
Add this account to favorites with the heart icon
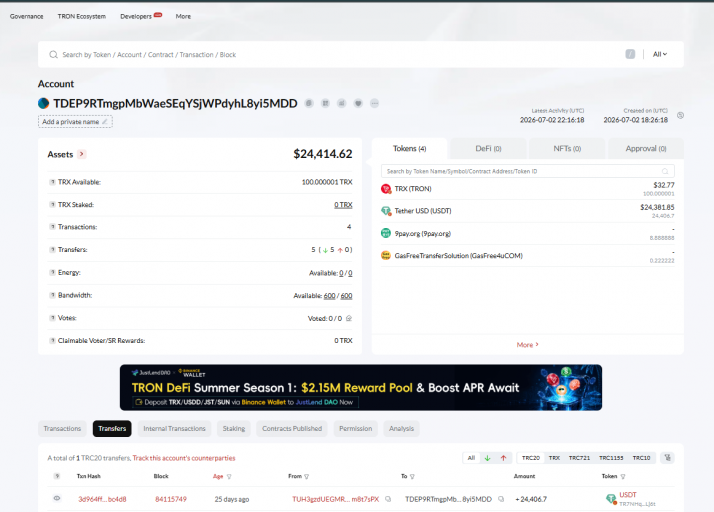(x=358, y=103)
